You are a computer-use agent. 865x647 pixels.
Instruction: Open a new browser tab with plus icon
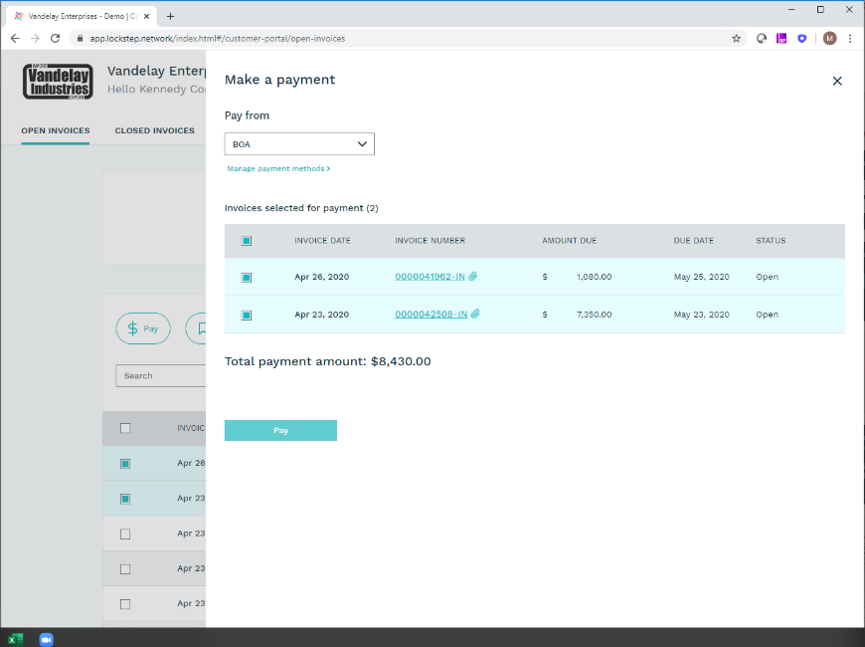(170, 17)
